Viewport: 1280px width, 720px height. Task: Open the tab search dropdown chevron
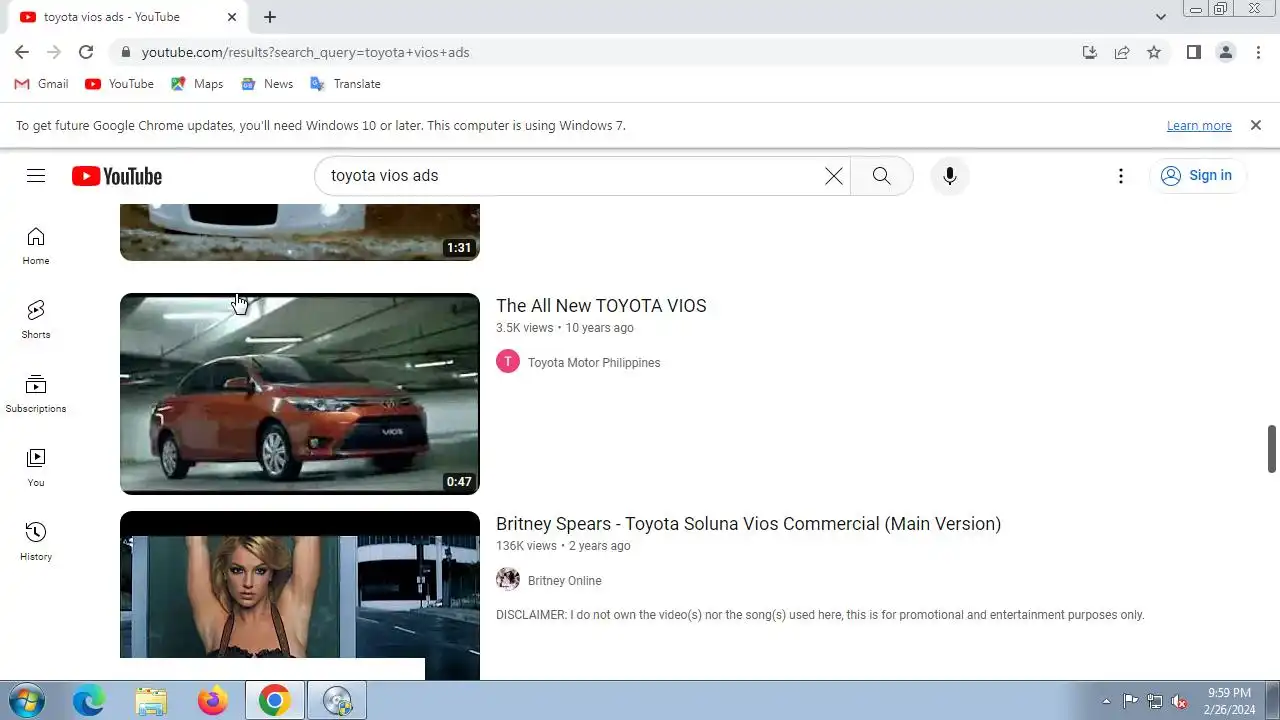1160,17
